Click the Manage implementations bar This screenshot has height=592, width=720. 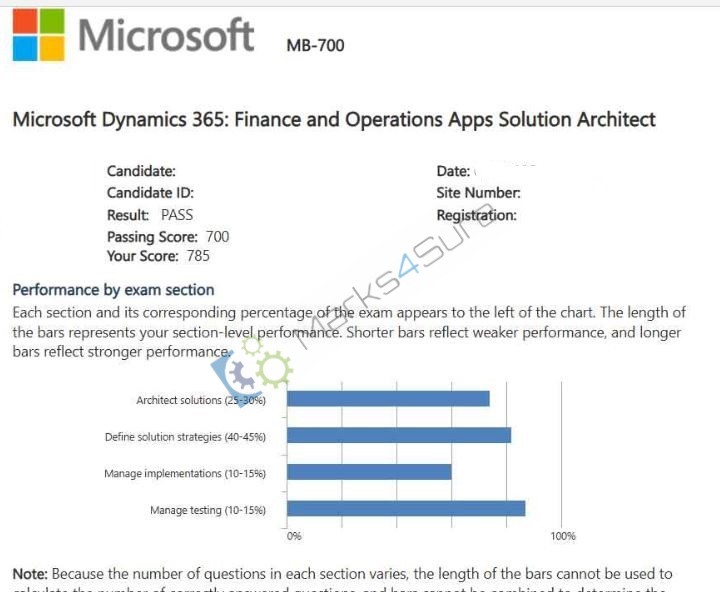(369, 472)
